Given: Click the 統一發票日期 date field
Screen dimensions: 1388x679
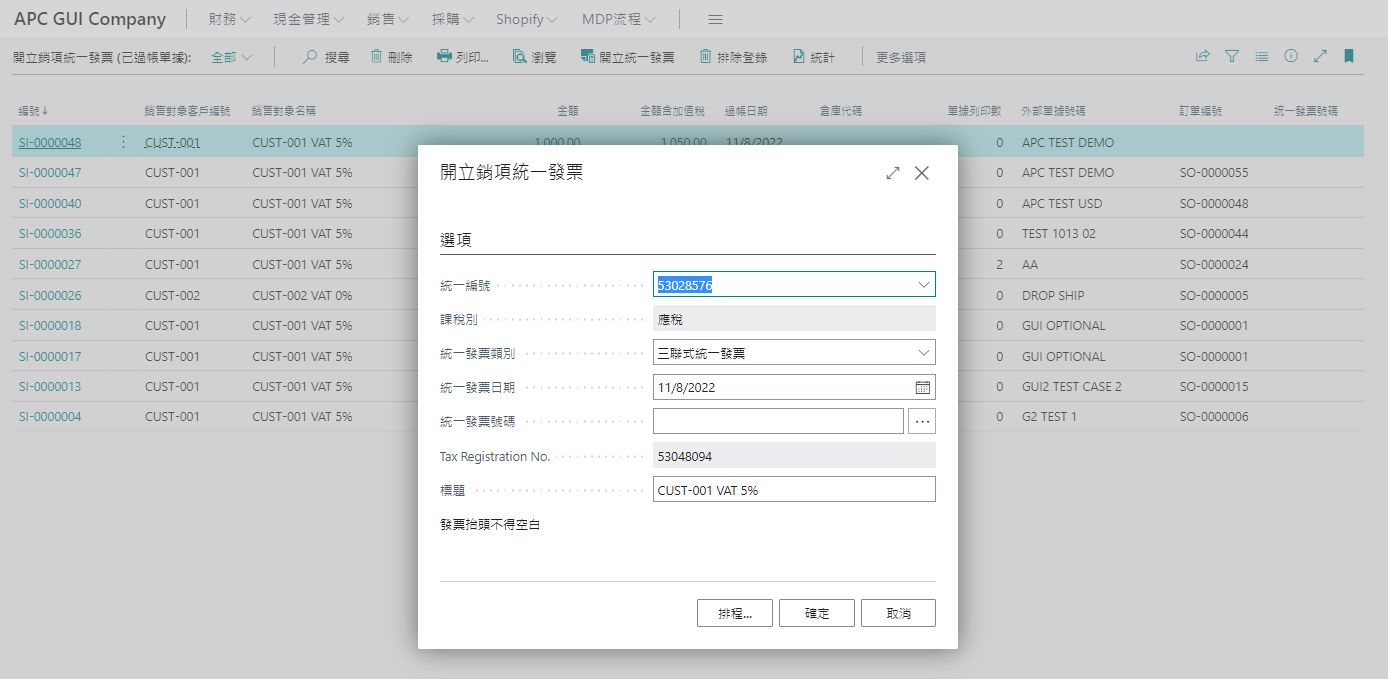Looking at the screenshot, I should coord(794,387).
